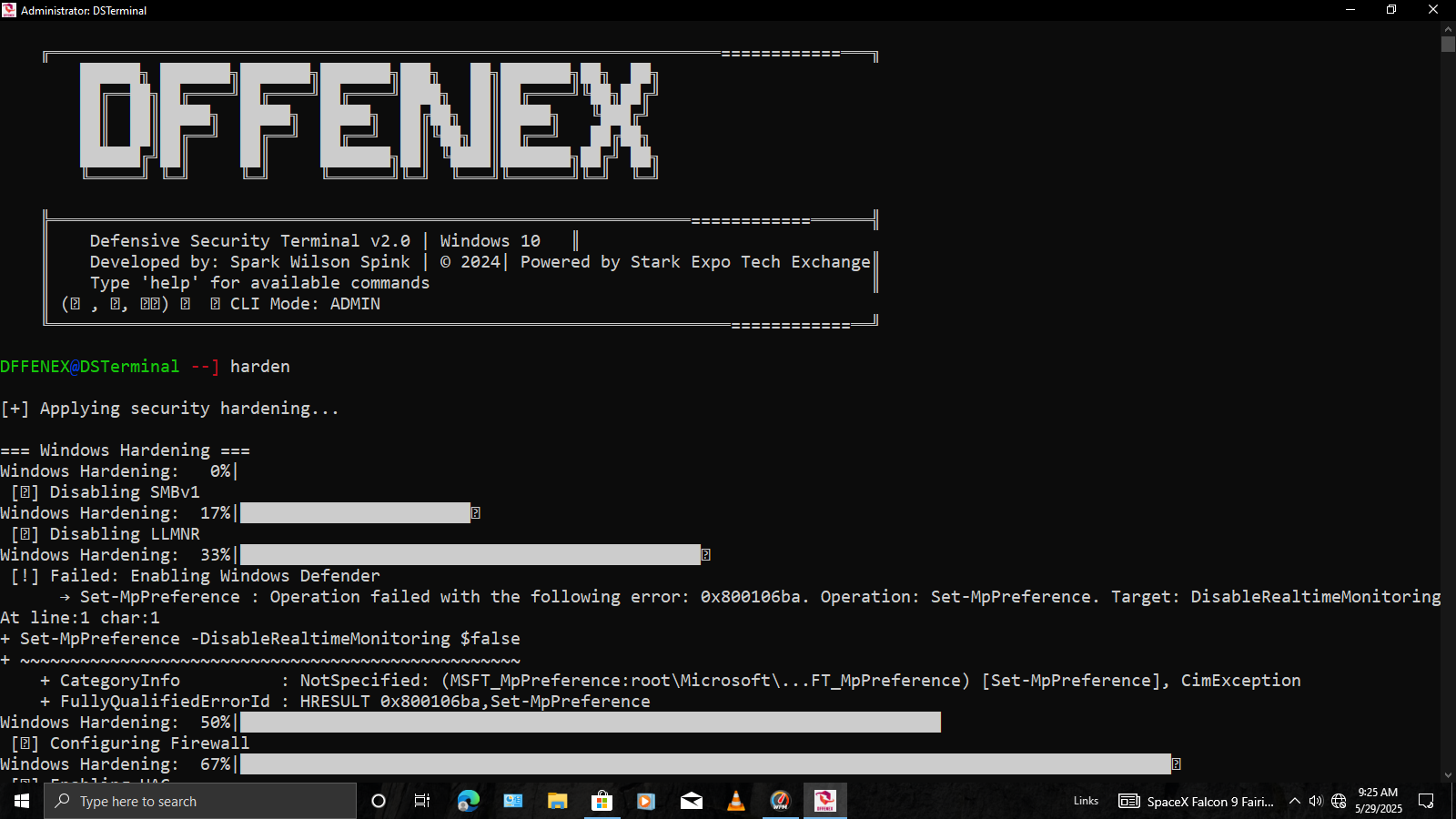
Task: Open Microsoft Store from the taskbar
Action: [x=602, y=801]
